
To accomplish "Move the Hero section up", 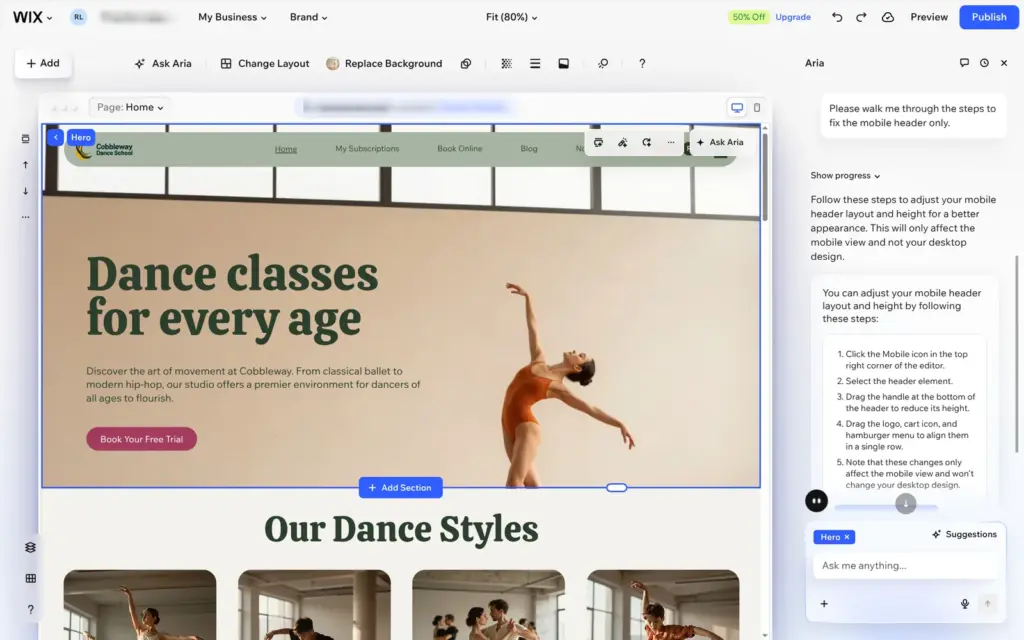I will click(x=25, y=165).
